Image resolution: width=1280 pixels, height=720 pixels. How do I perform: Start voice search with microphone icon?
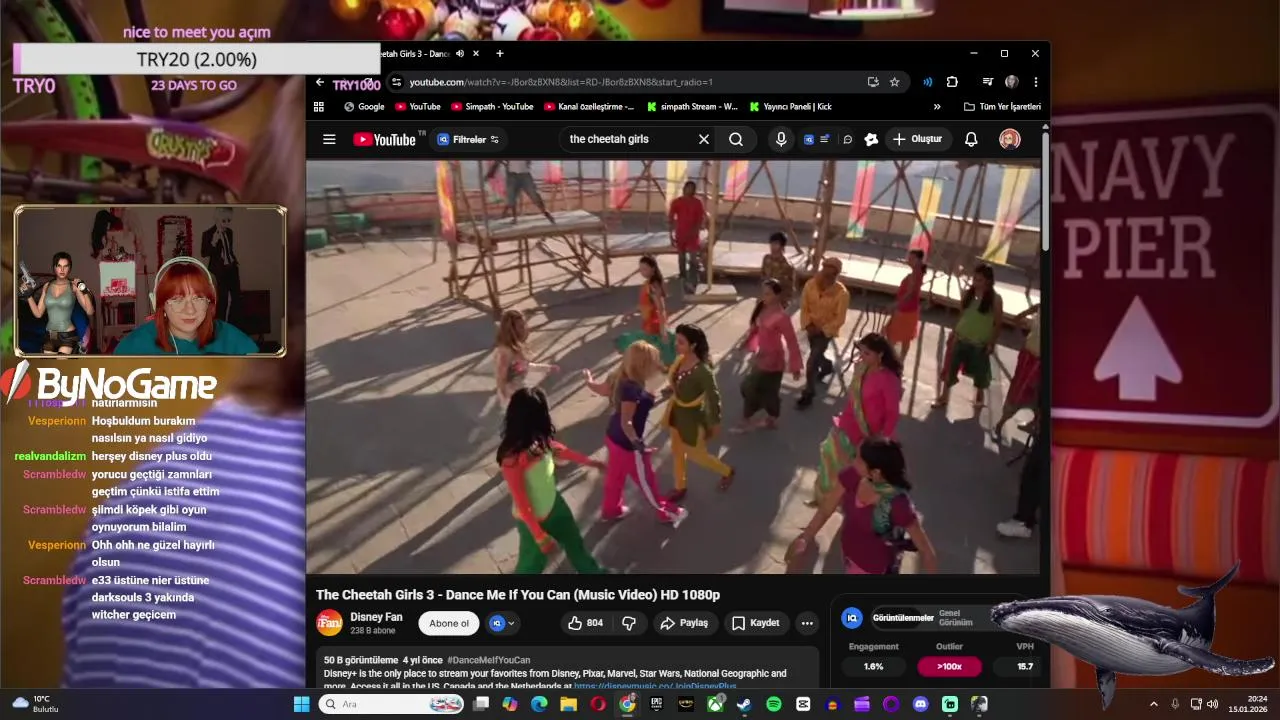781,139
